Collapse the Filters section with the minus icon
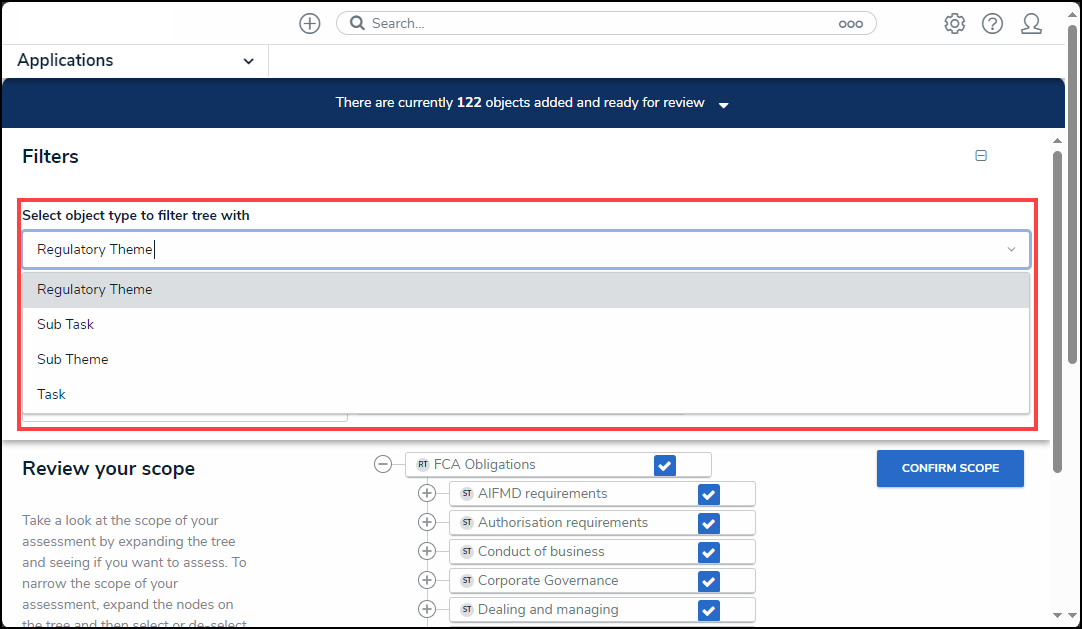 981,156
